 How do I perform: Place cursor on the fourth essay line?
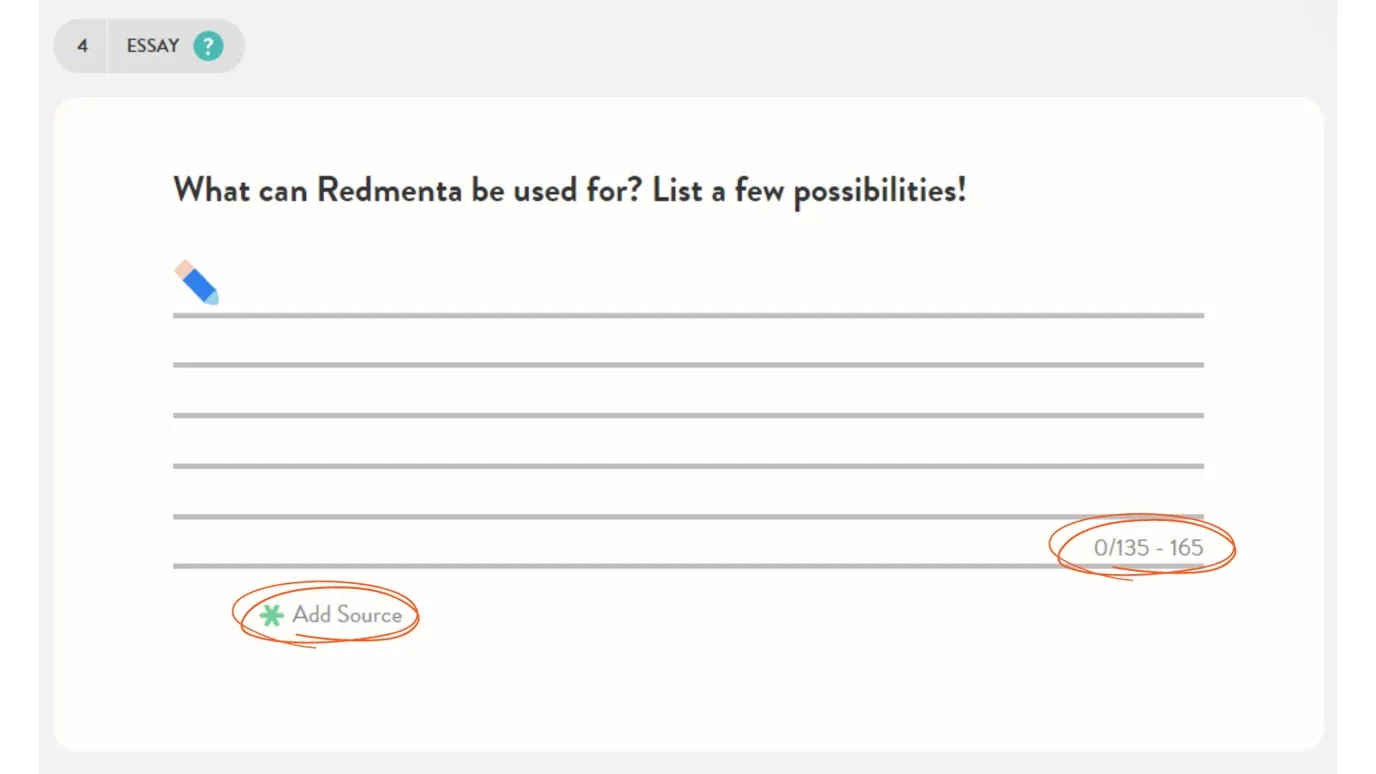[688, 442]
